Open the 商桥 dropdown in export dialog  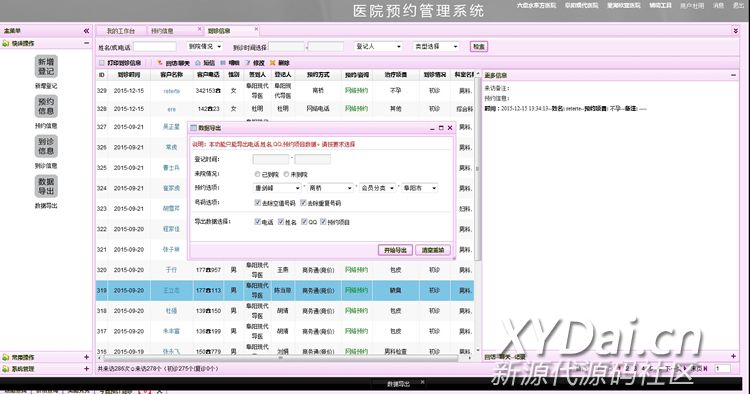(330, 188)
